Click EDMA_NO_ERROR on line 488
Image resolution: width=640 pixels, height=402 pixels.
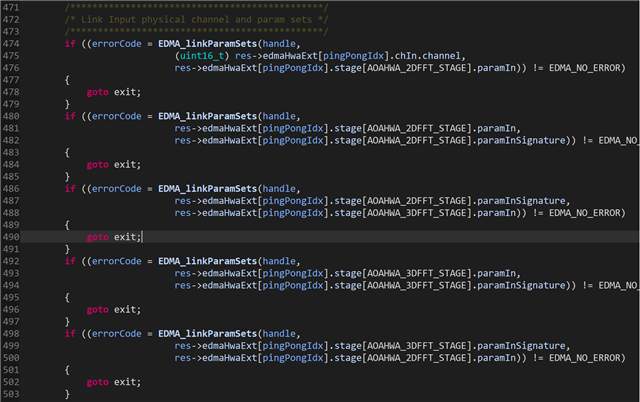[584, 213]
